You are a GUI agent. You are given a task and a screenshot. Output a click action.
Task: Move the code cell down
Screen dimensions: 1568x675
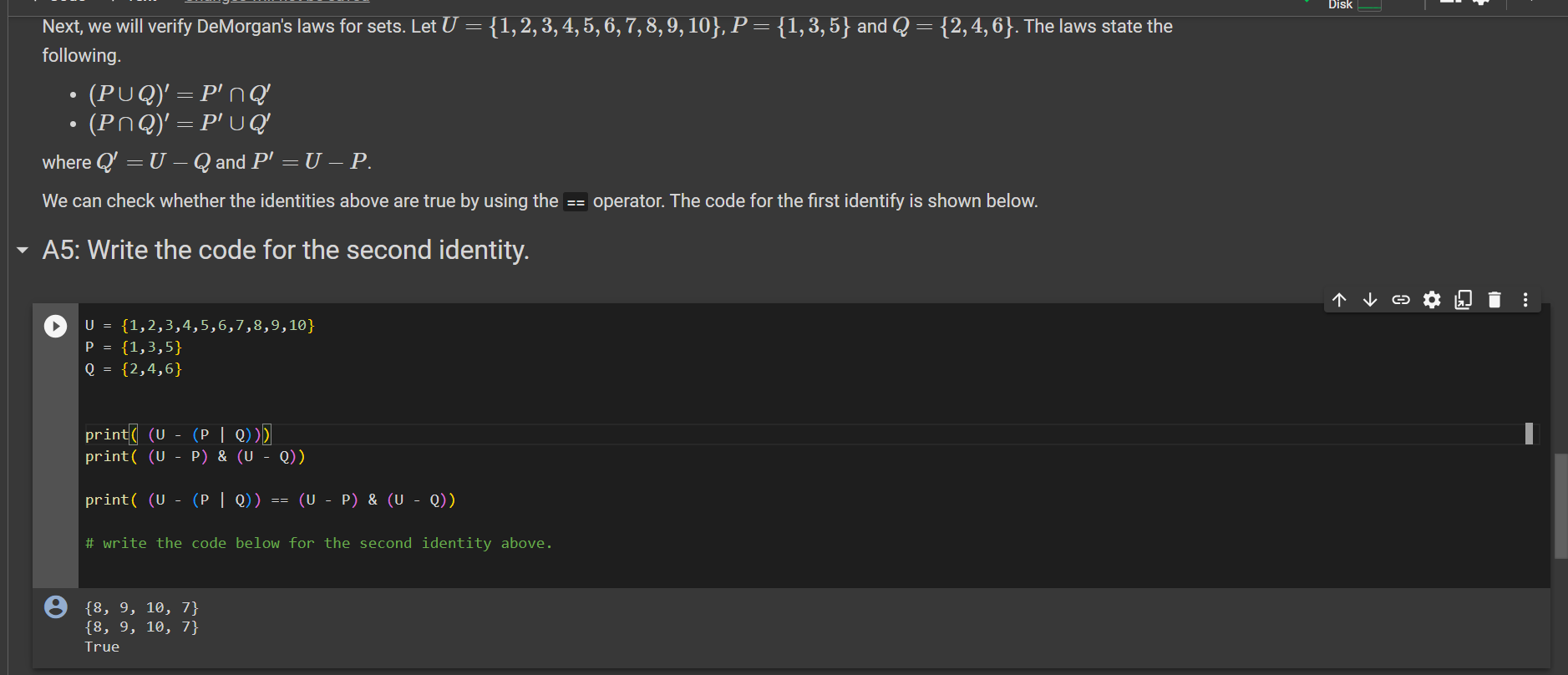point(1369,299)
